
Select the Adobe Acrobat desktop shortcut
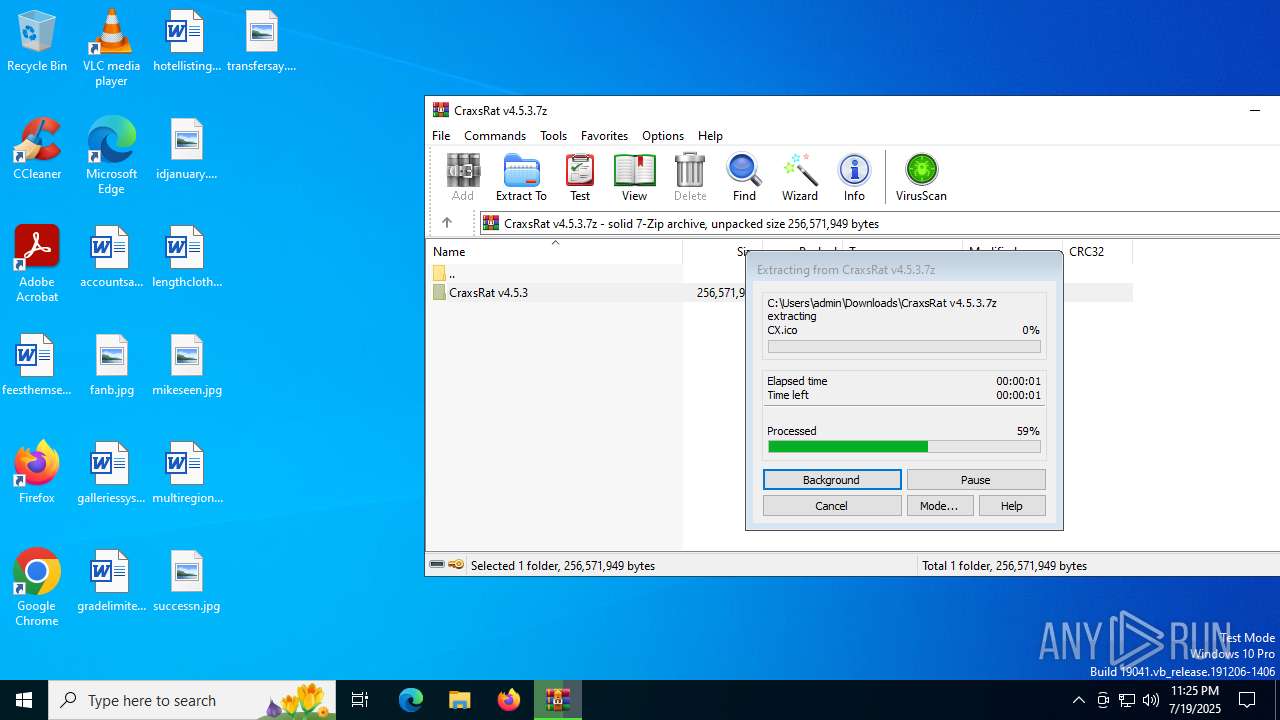(37, 264)
